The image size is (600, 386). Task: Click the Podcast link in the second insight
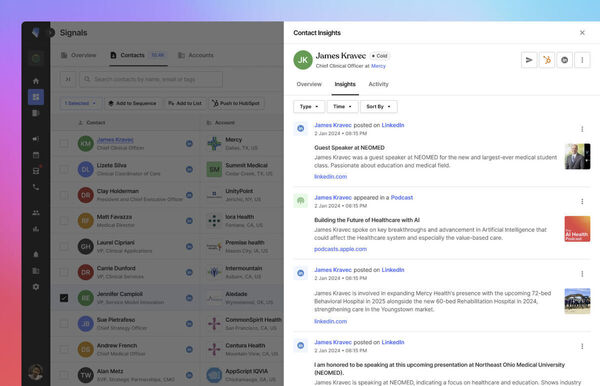pyautogui.click(x=401, y=198)
